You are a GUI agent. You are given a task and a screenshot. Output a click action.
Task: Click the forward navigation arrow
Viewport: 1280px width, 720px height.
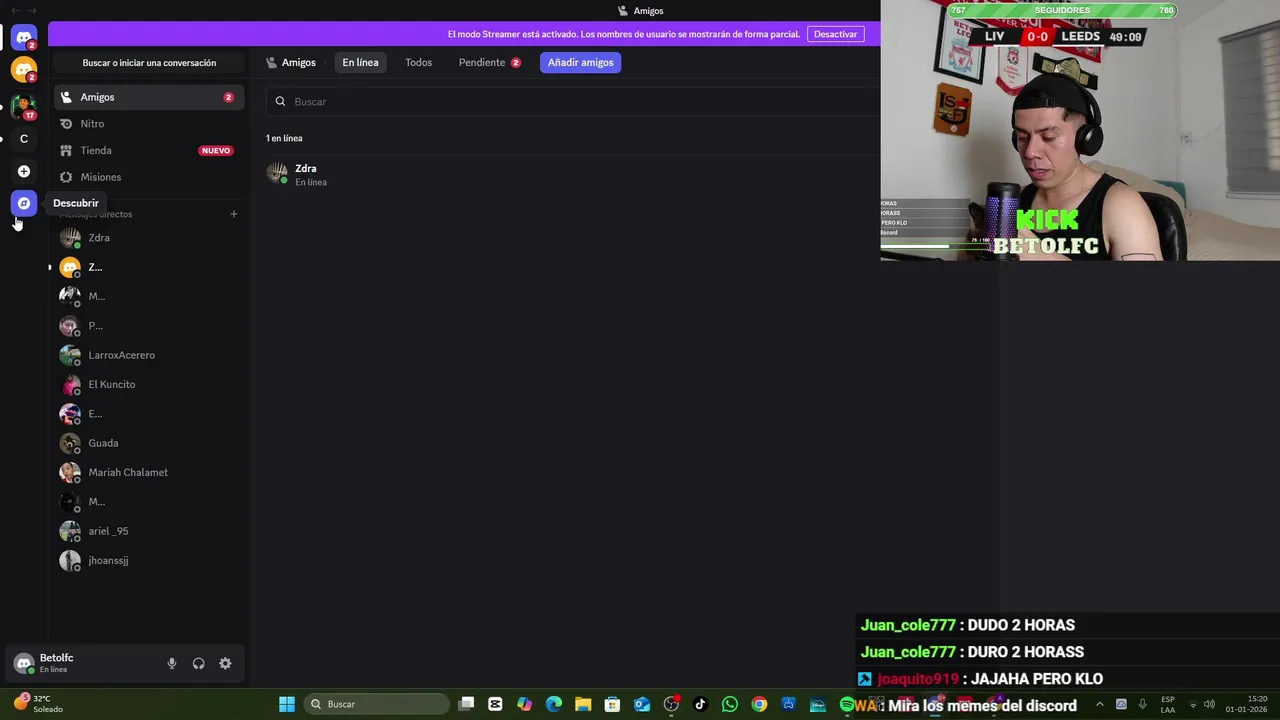pyautogui.click(x=33, y=10)
